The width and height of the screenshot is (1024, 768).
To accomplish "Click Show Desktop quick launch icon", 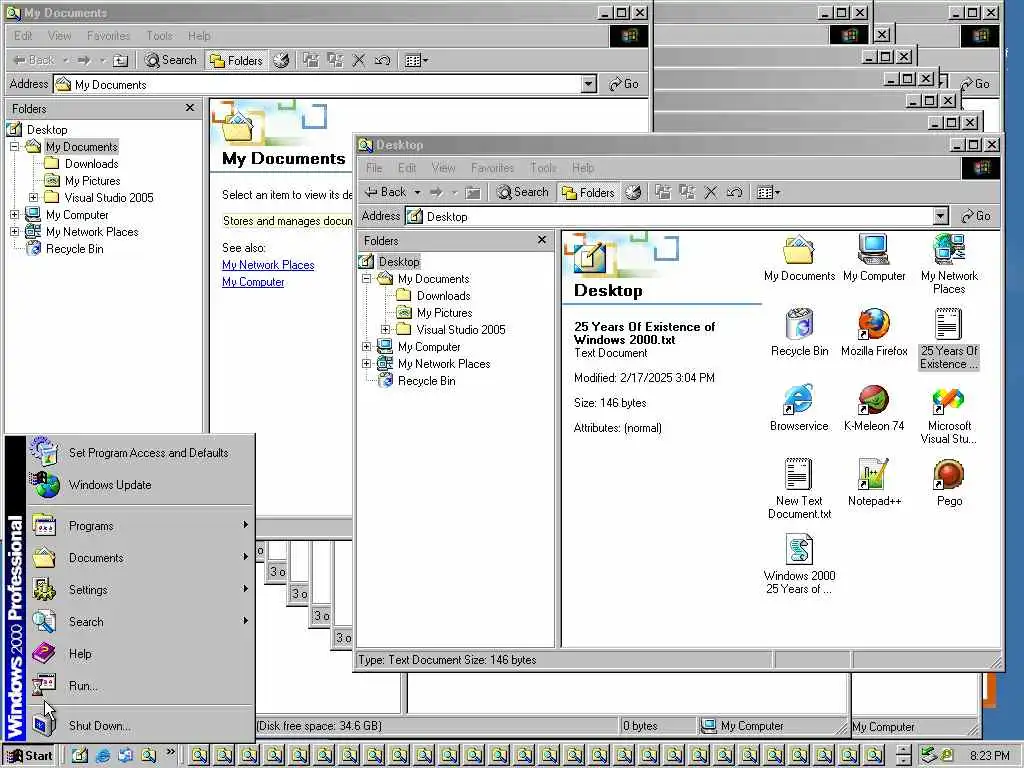I will 79,756.
